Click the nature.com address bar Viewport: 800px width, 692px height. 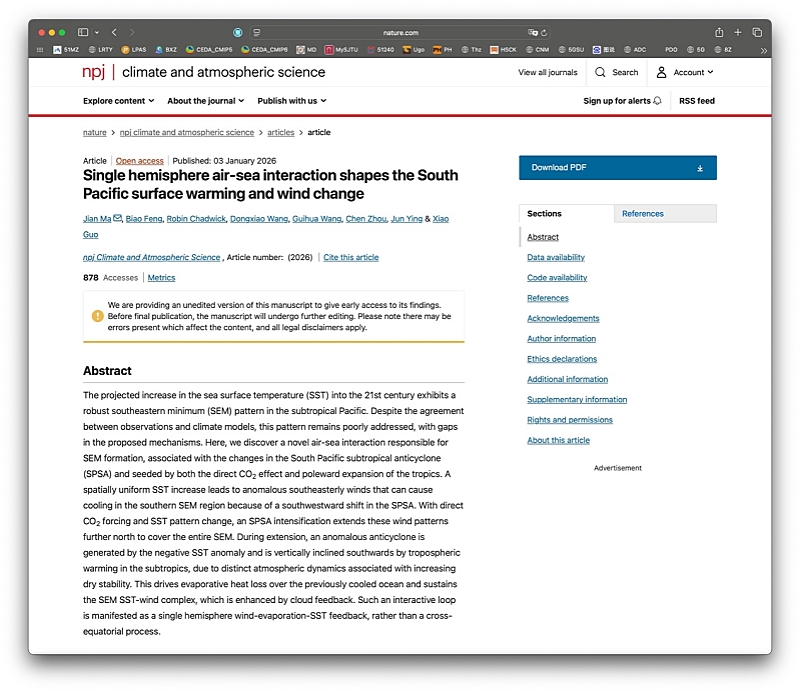[400, 32]
